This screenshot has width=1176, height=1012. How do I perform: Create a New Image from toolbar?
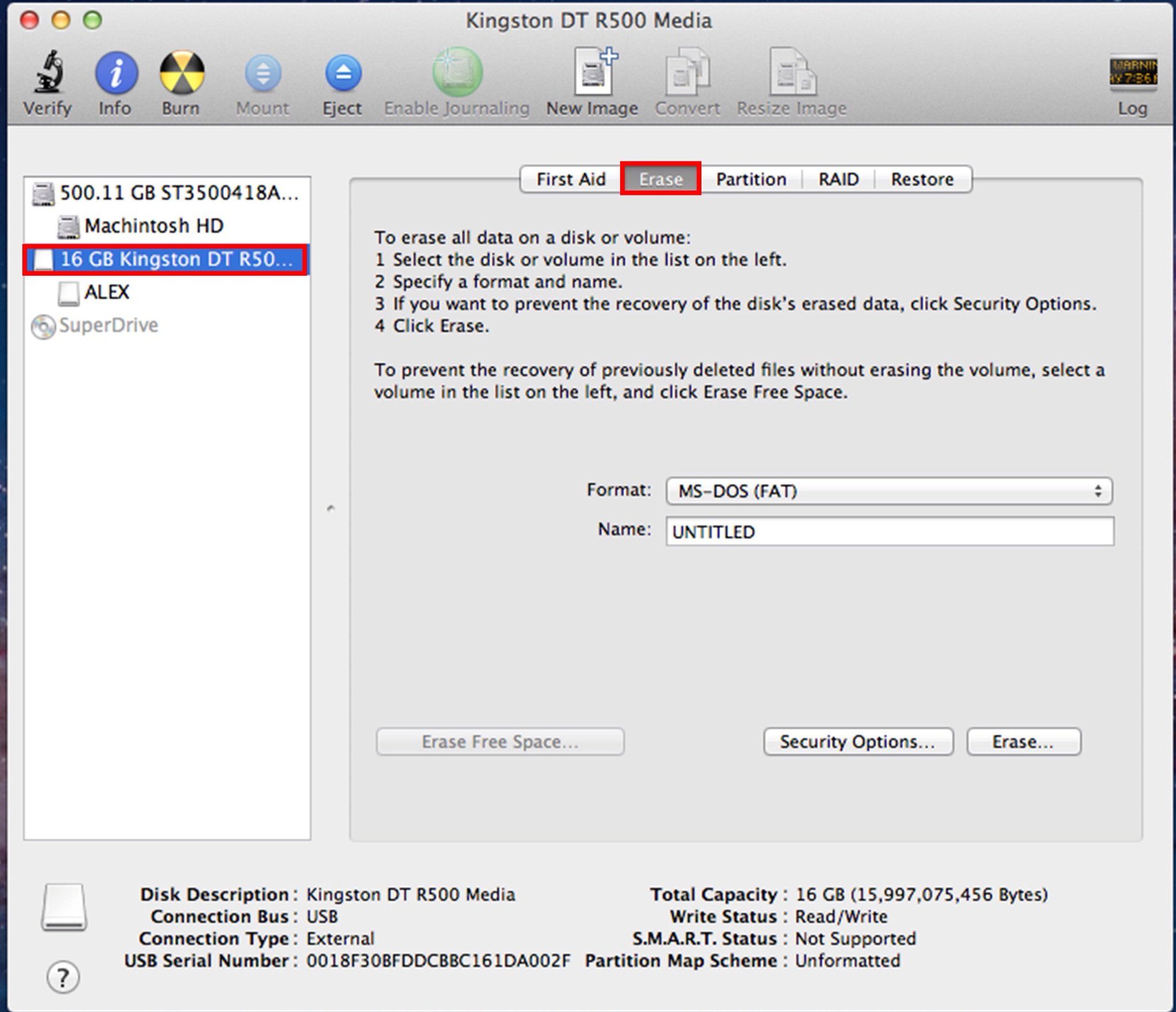(595, 72)
